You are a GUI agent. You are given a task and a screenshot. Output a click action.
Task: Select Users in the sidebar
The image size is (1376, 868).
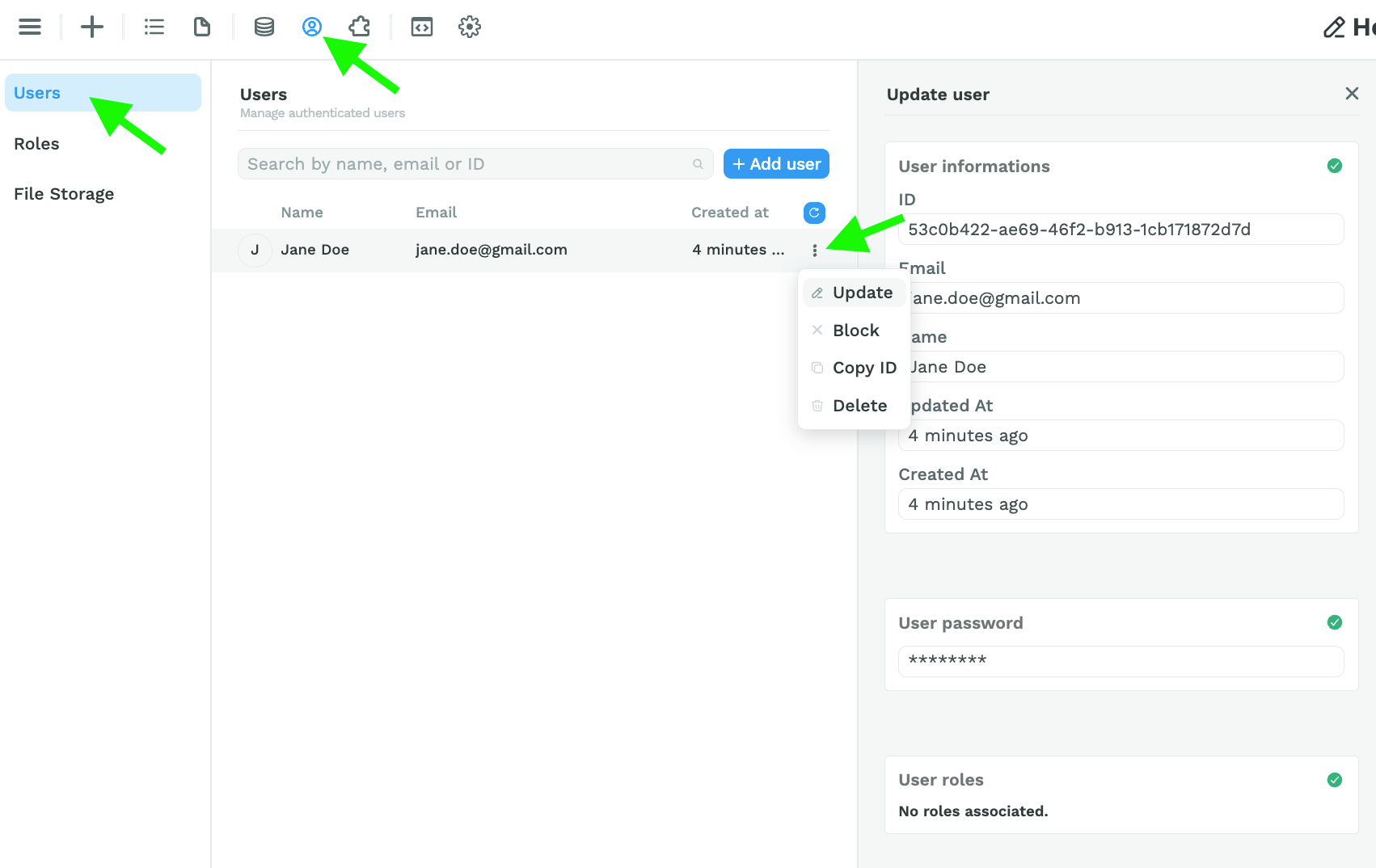[103, 93]
